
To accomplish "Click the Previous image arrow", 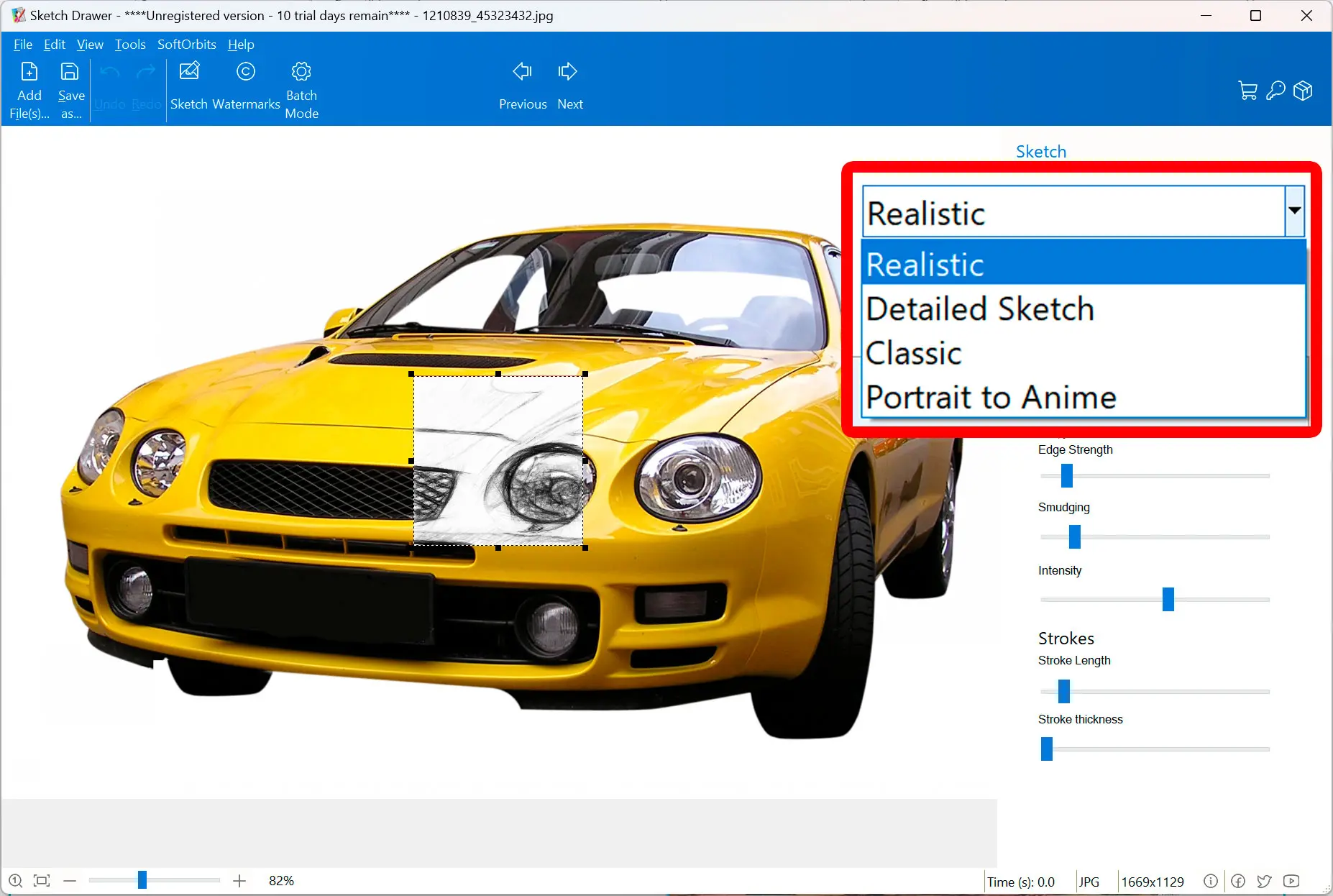I will coord(522,71).
